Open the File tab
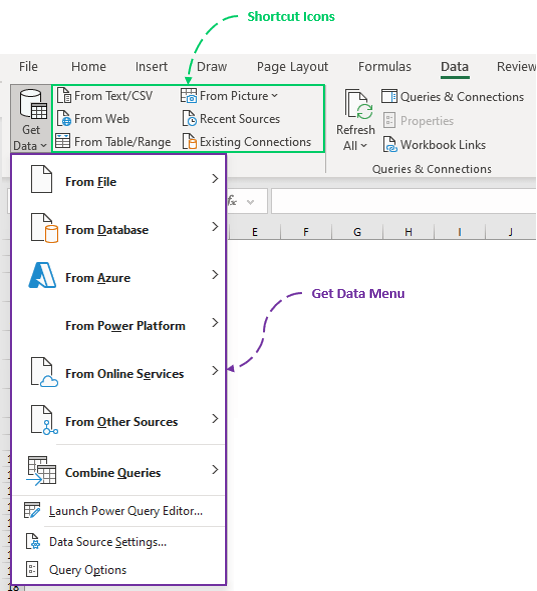The image size is (537, 591). point(28,66)
